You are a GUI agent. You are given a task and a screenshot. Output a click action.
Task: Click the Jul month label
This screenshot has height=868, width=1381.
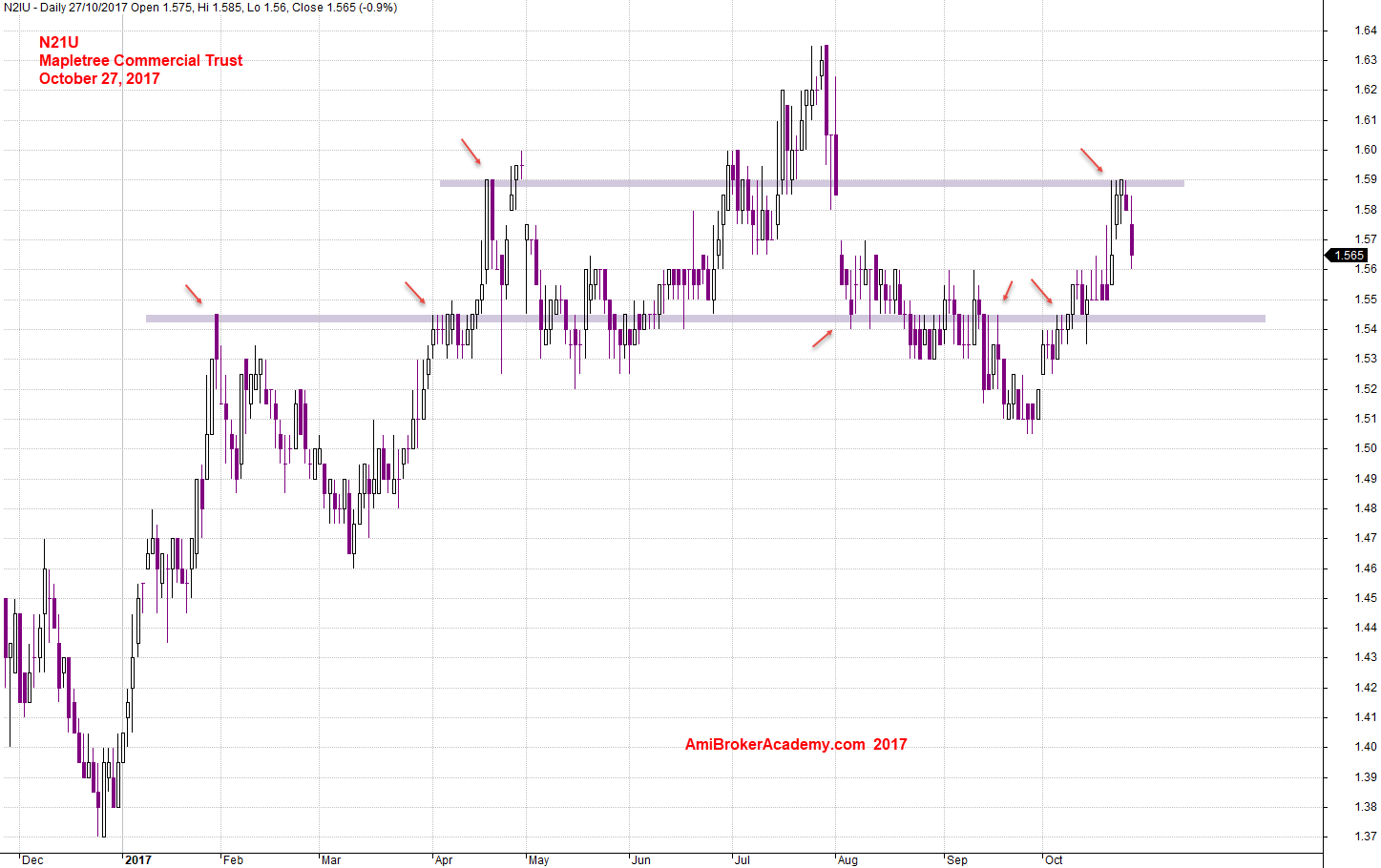tap(743, 860)
